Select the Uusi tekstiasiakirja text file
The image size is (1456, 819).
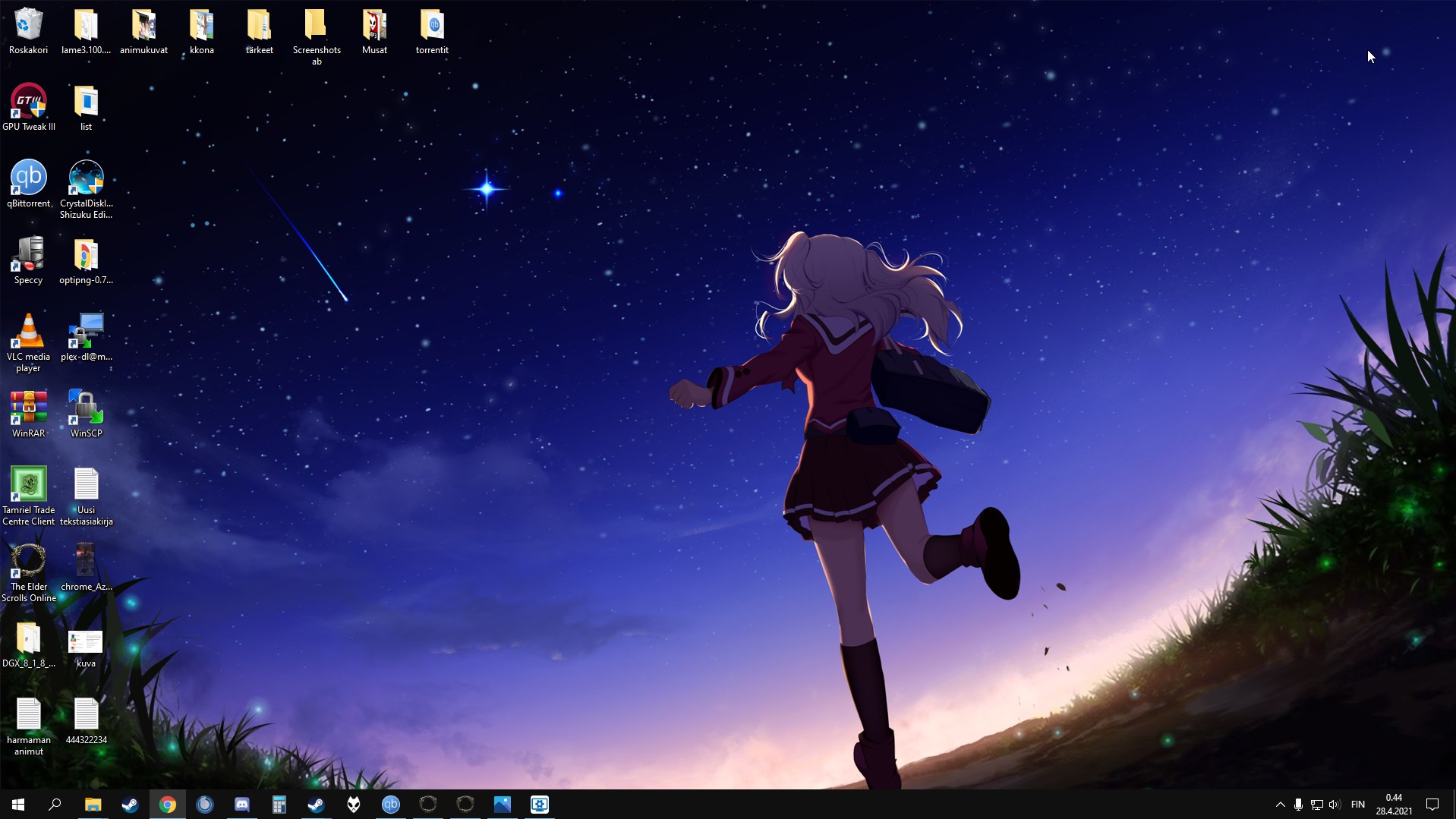coord(86,496)
